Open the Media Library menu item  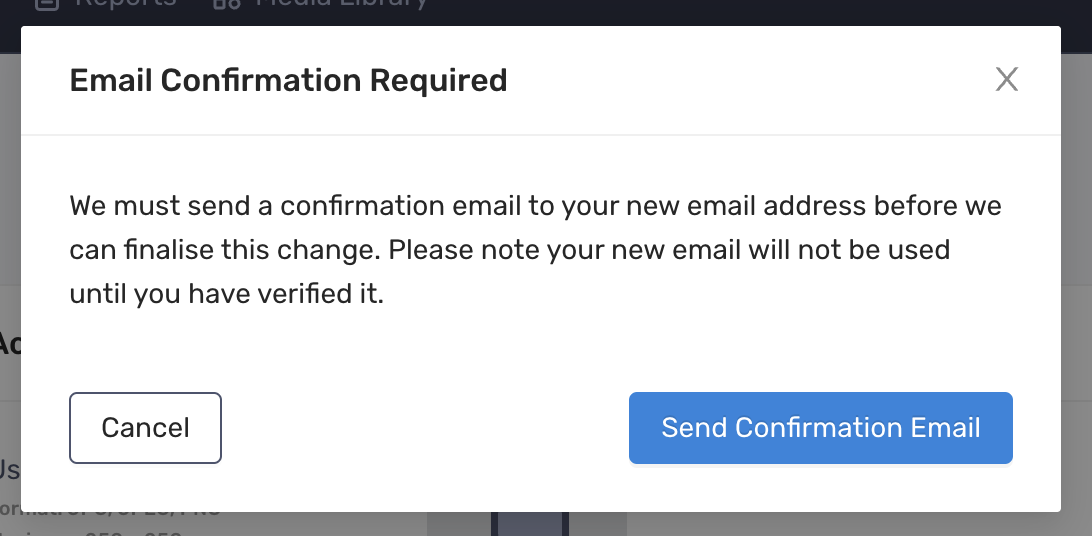(341, 4)
